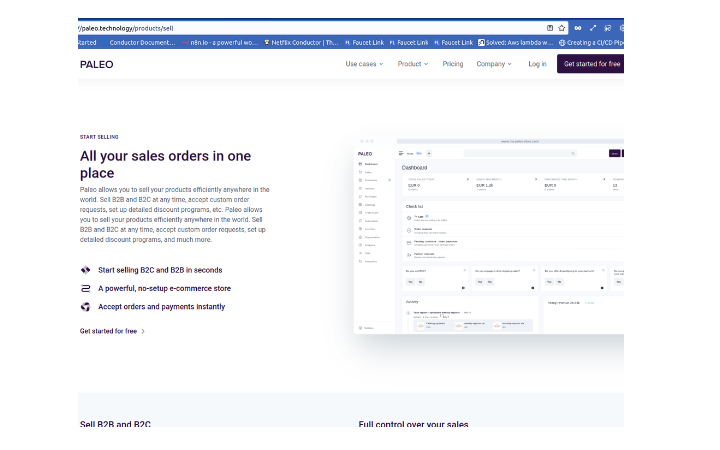720x450 pixels.
Task: Bookmark this page with the star icon
Action: click(561, 28)
